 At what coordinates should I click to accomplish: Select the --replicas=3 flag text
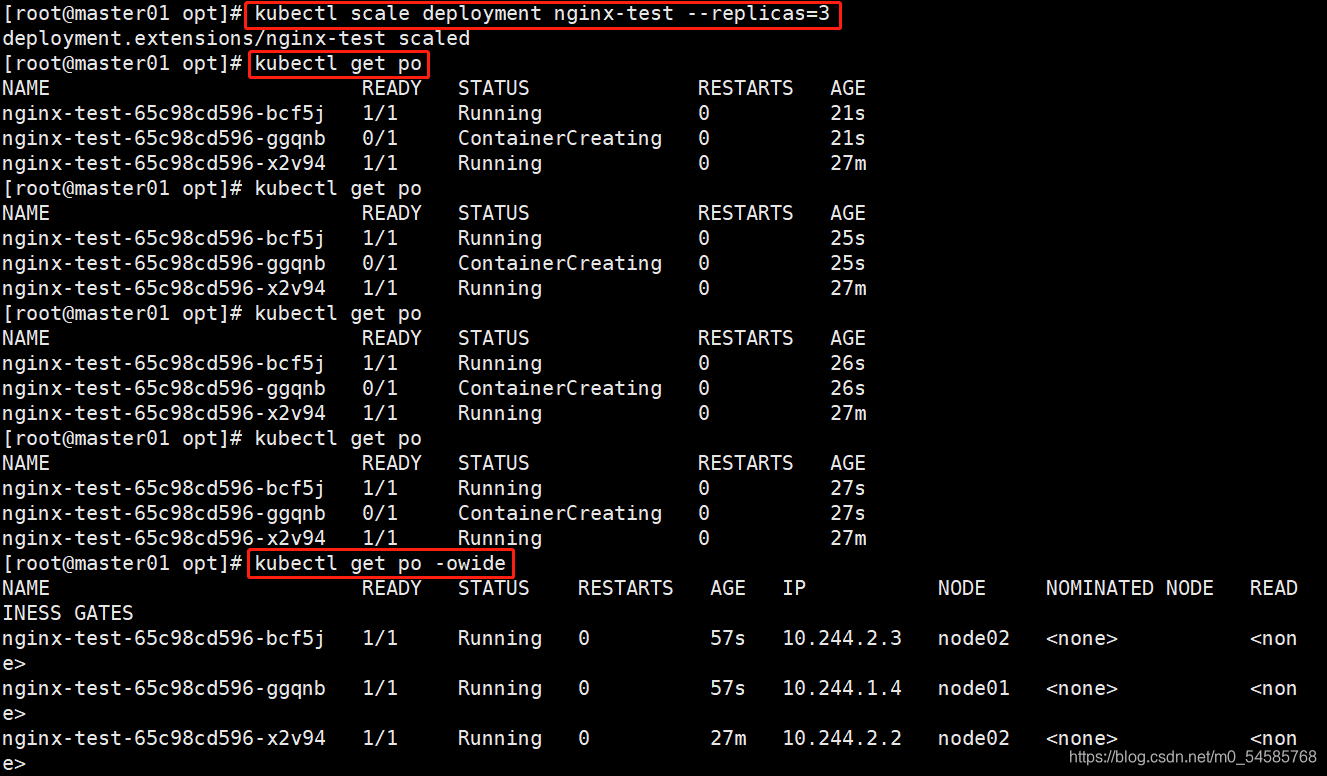click(x=759, y=15)
